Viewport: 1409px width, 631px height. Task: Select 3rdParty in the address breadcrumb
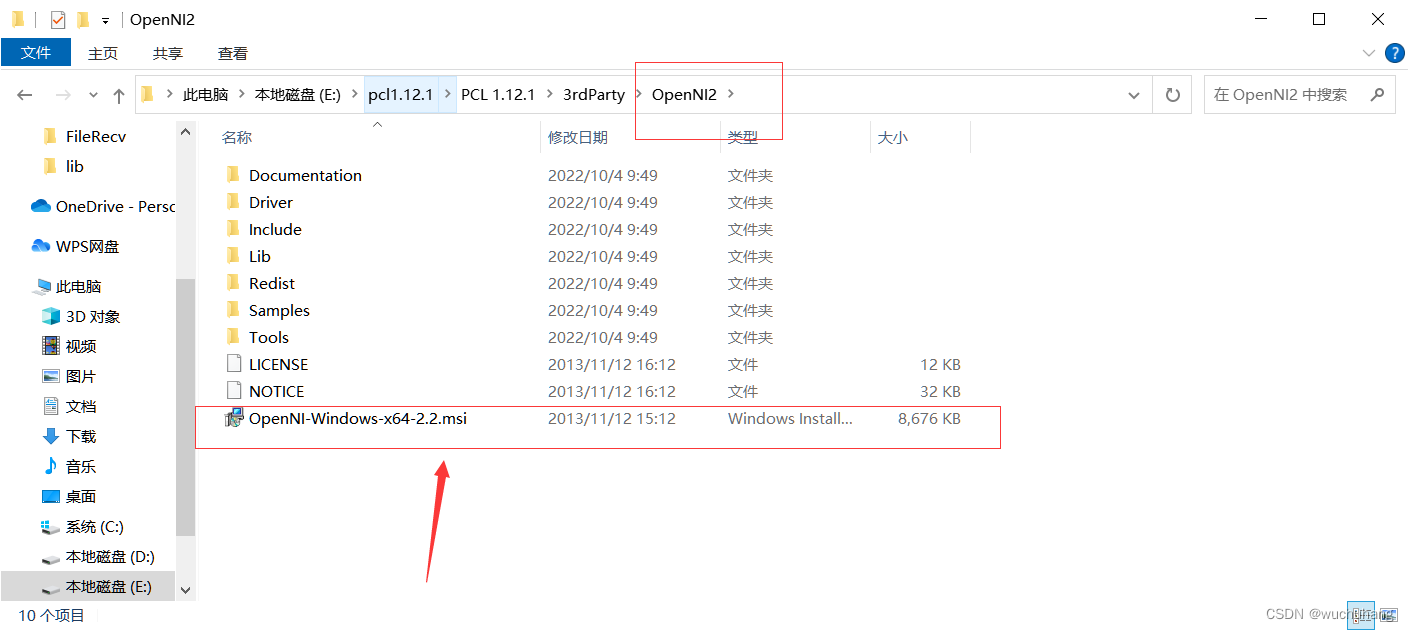(593, 95)
